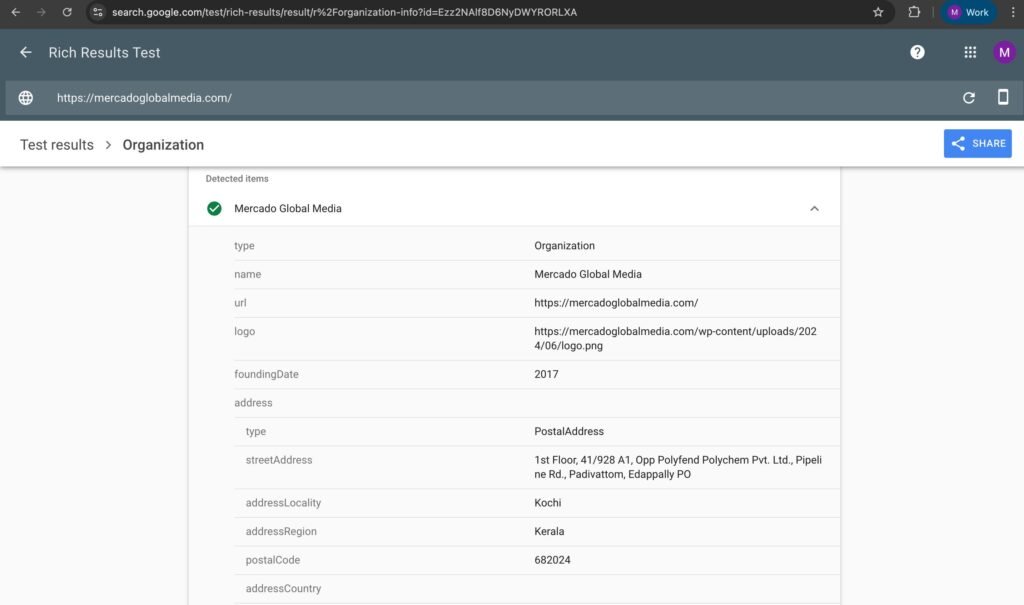Click the Detected items heading
The width and height of the screenshot is (1024, 605).
(237, 178)
